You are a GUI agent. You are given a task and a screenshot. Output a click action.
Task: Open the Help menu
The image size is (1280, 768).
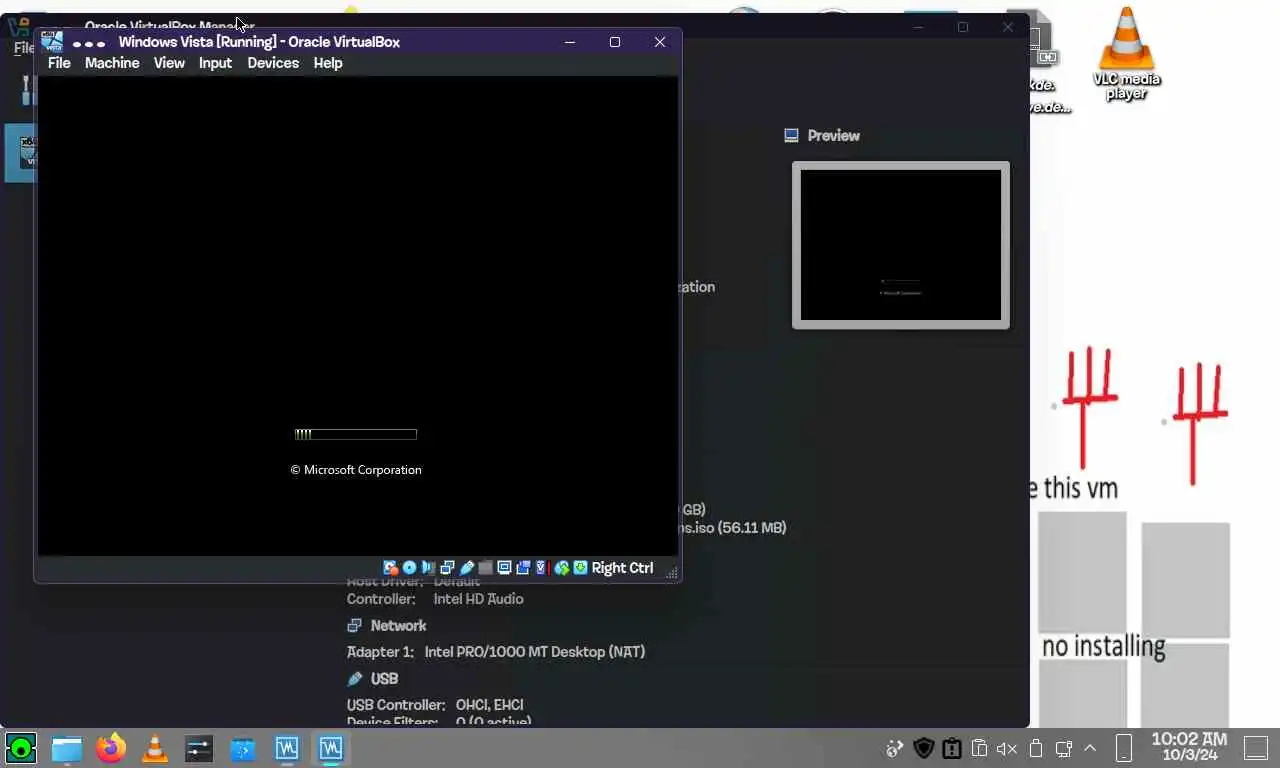pyautogui.click(x=328, y=63)
